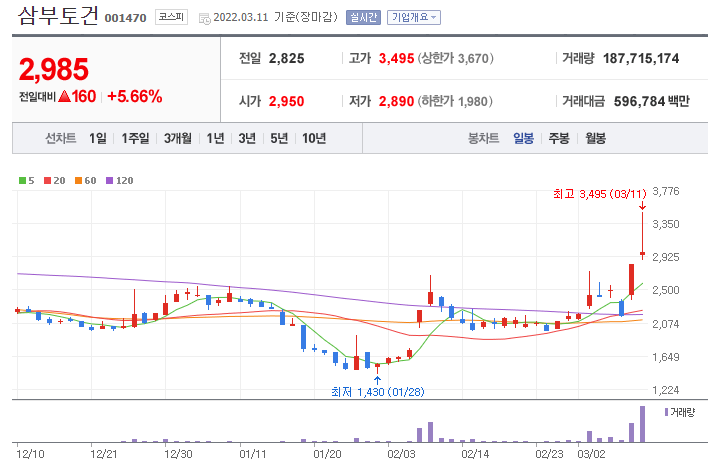Click the 하한가 1,980 lower limit text
This screenshot has width=708, height=468.
coord(455,101)
